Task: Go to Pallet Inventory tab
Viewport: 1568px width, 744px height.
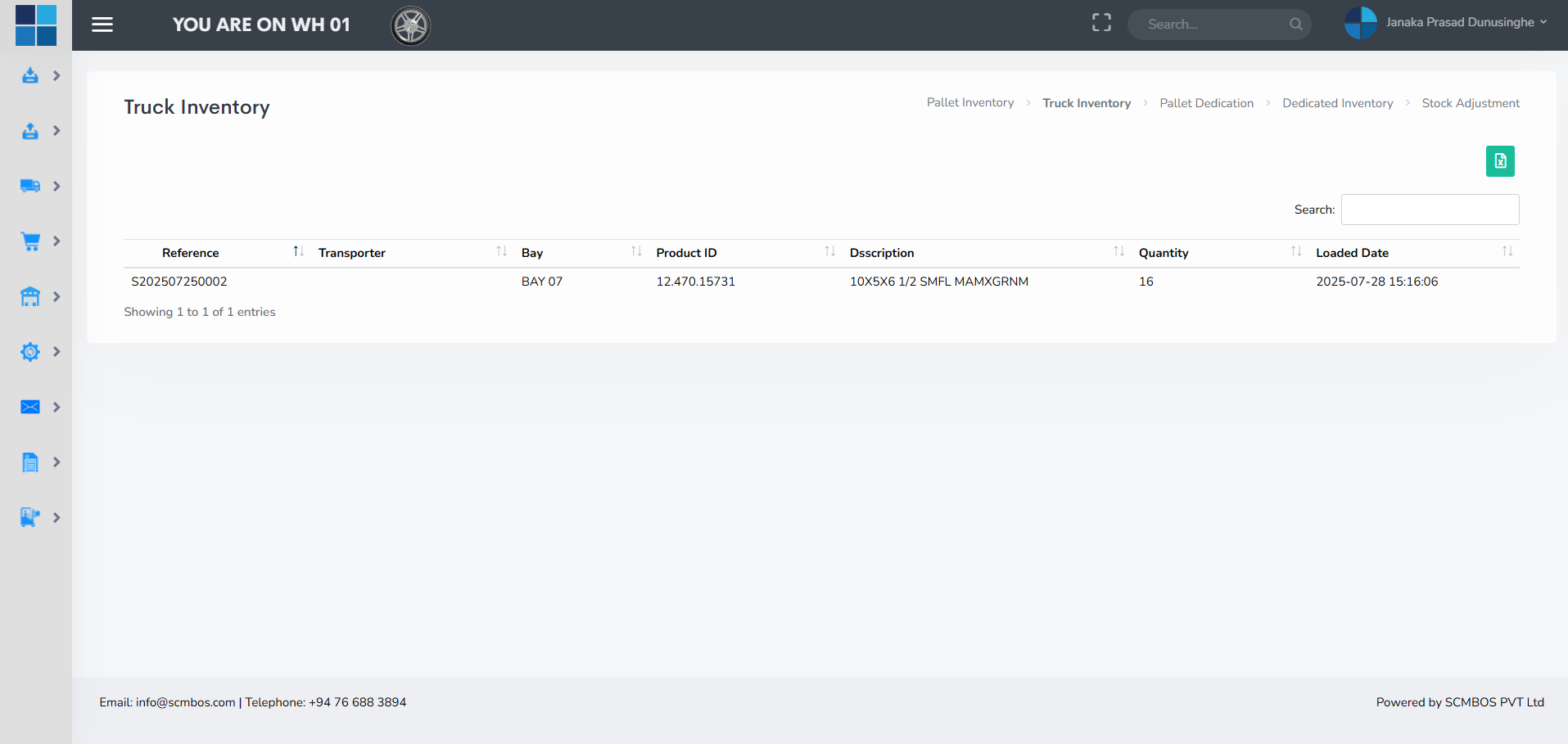Action: pyautogui.click(x=969, y=103)
